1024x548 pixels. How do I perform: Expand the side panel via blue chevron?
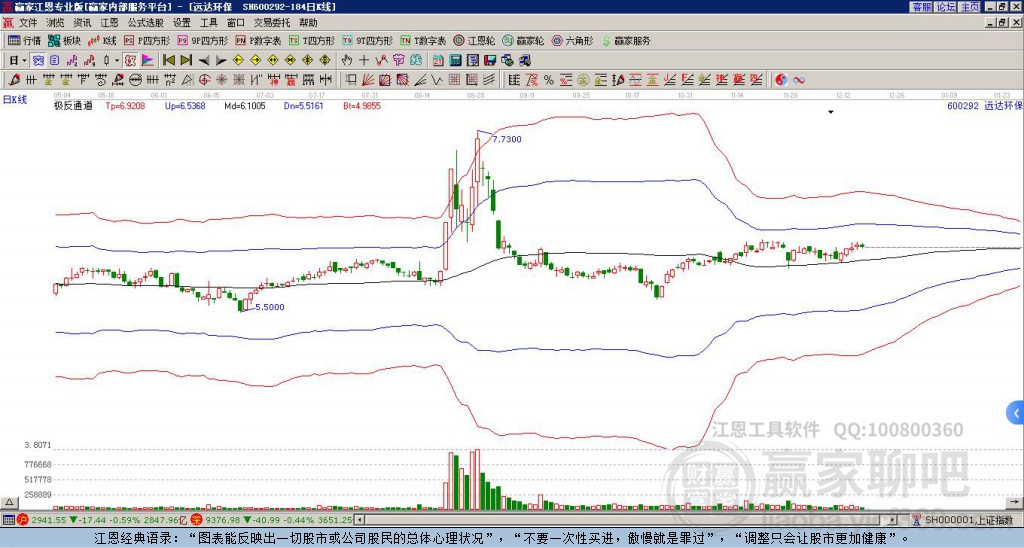1015,413
